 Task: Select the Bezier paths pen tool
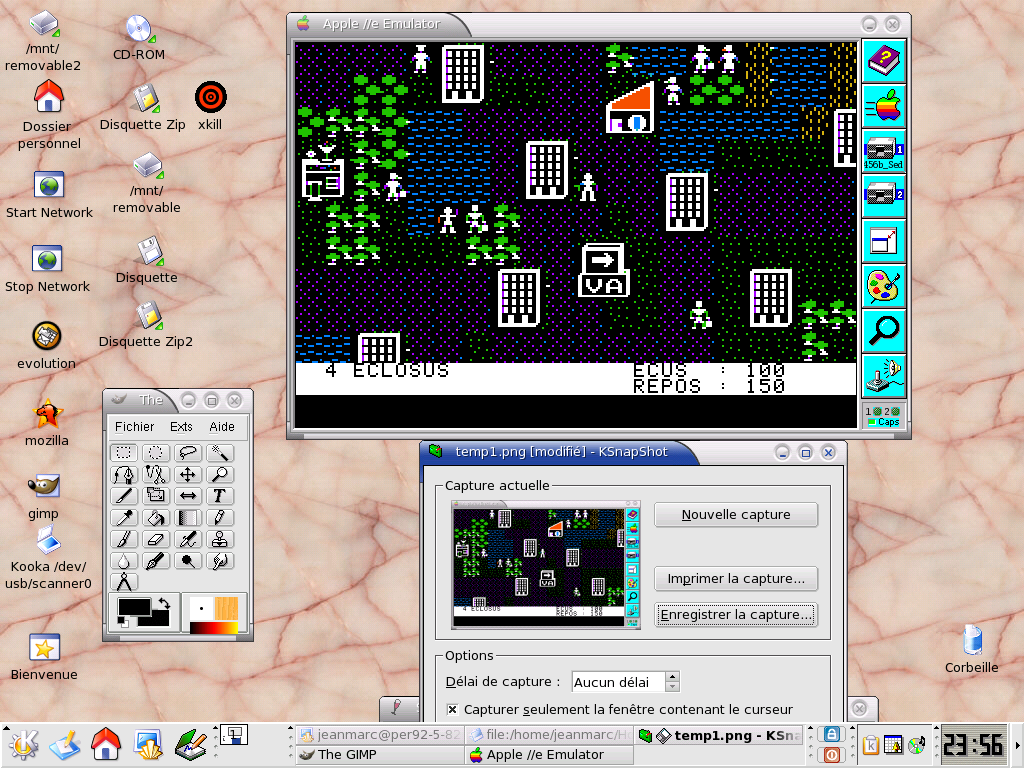[x=123, y=474]
